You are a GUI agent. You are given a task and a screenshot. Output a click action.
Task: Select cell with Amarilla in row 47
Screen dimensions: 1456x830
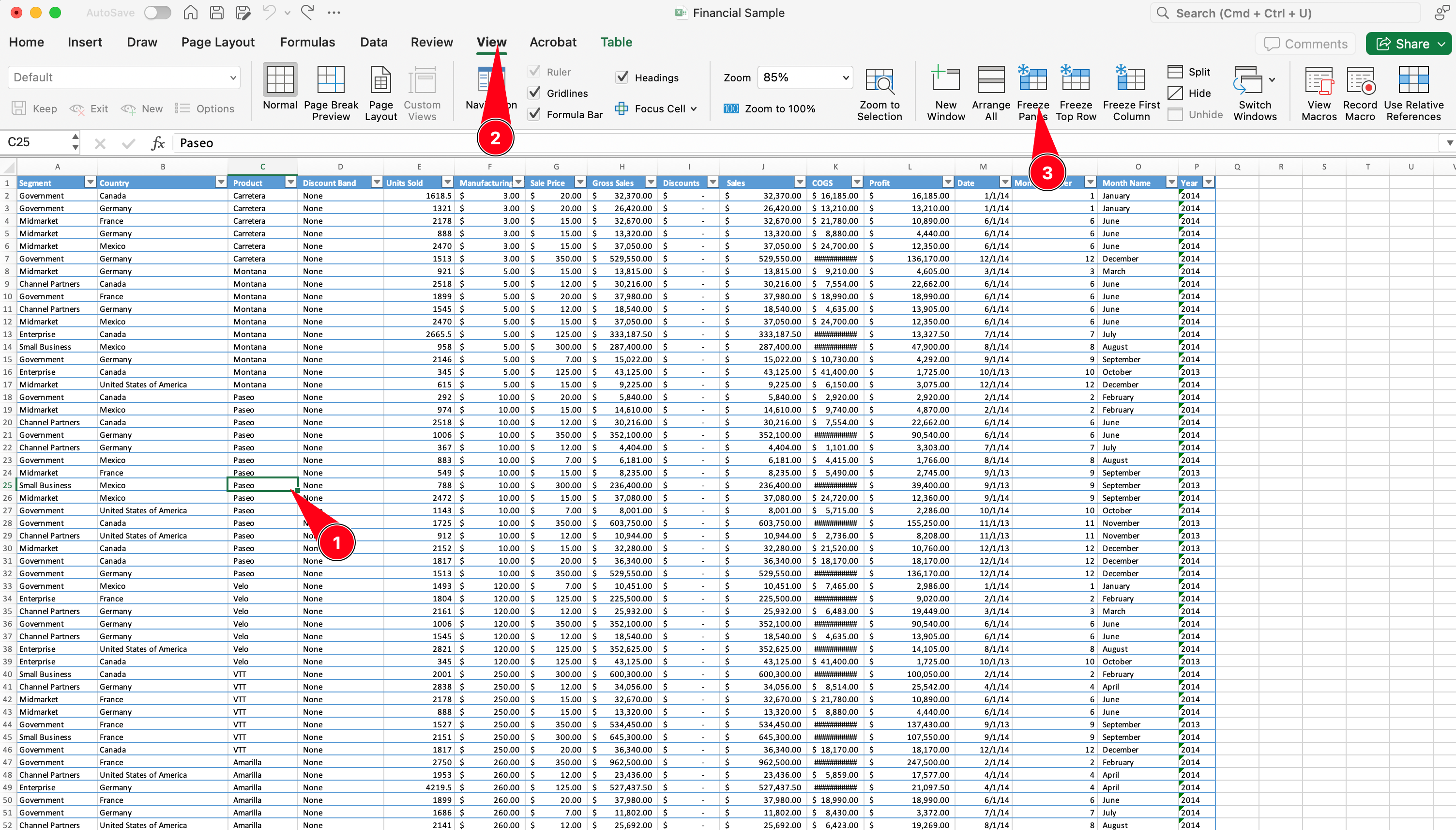tap(262, 762)
